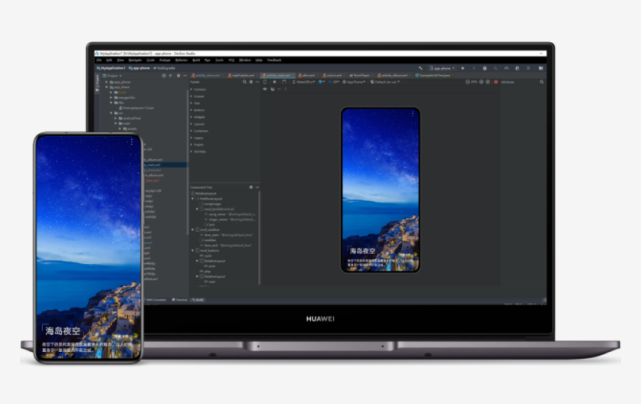Minimize the Palette panel
The height and width of the screenshot is (404, 641).
coord(257,82)
